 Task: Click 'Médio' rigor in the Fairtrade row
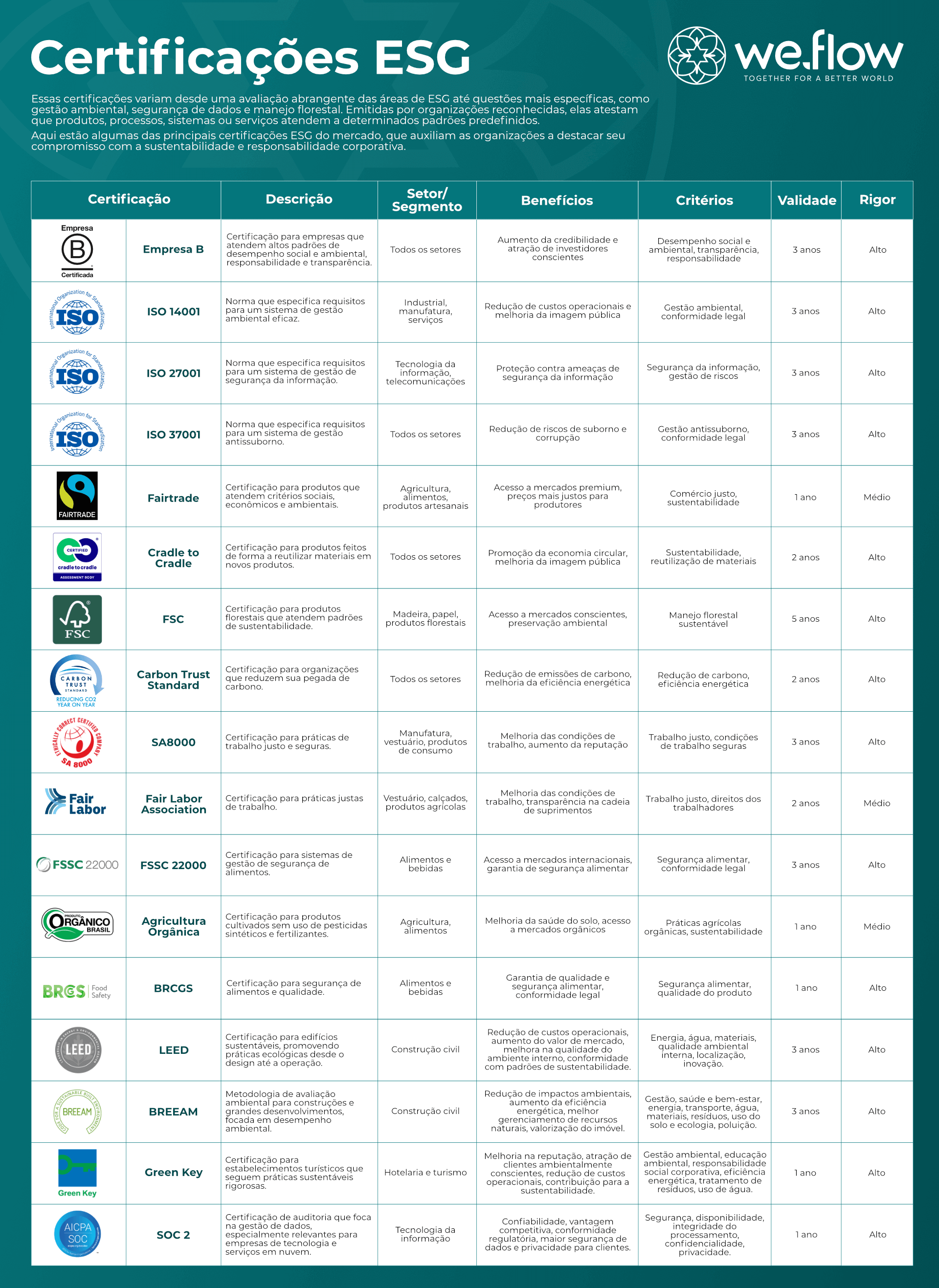(877, 497)
